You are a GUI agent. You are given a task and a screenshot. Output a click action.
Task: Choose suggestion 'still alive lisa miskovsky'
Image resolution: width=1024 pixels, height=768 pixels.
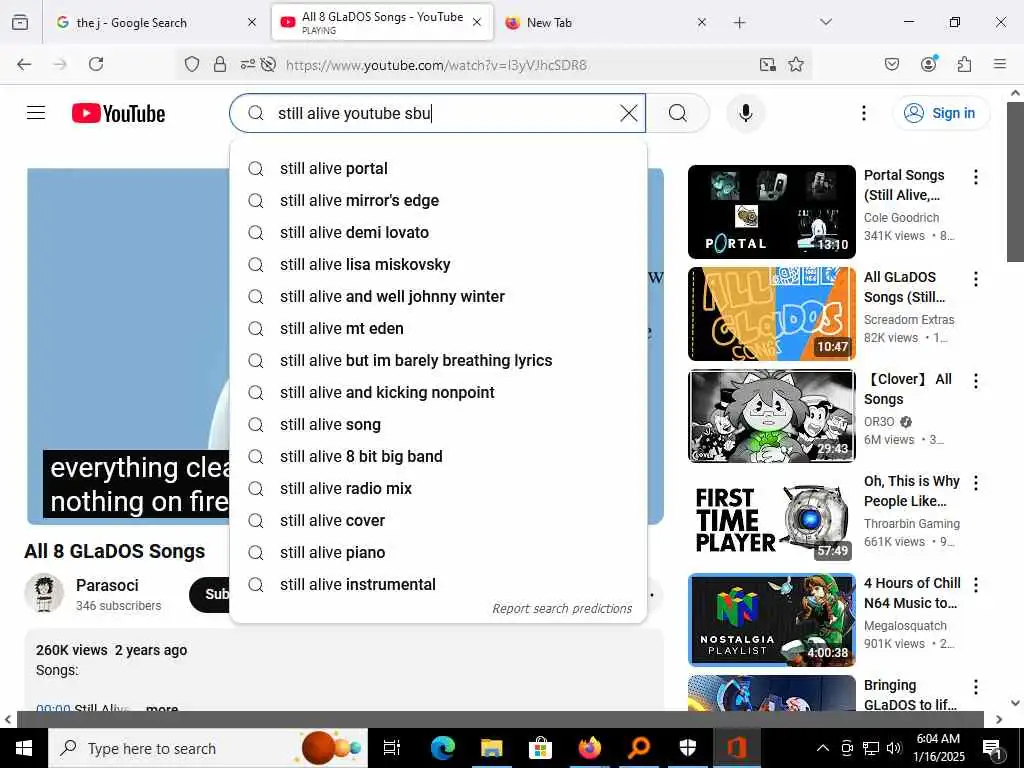click(x=438, y=264)
